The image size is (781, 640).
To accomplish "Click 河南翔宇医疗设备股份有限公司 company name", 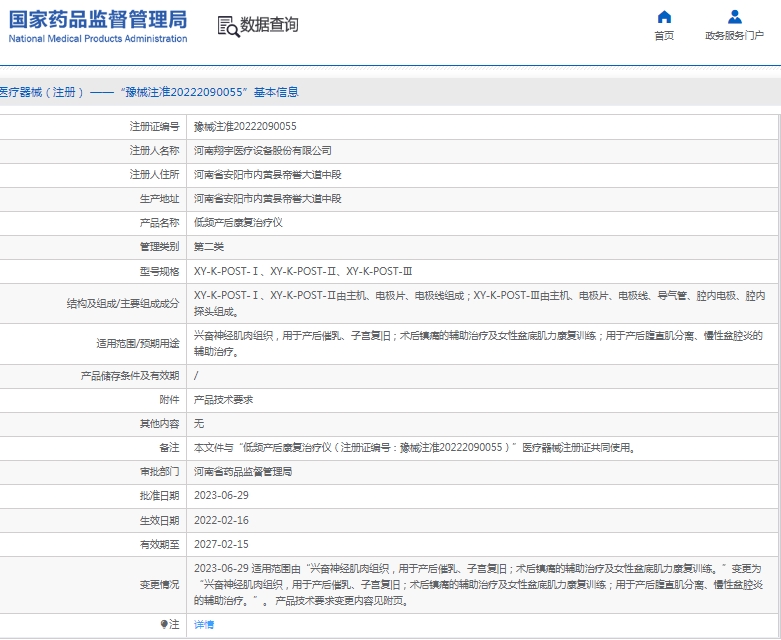I will [x=262, y=150].
